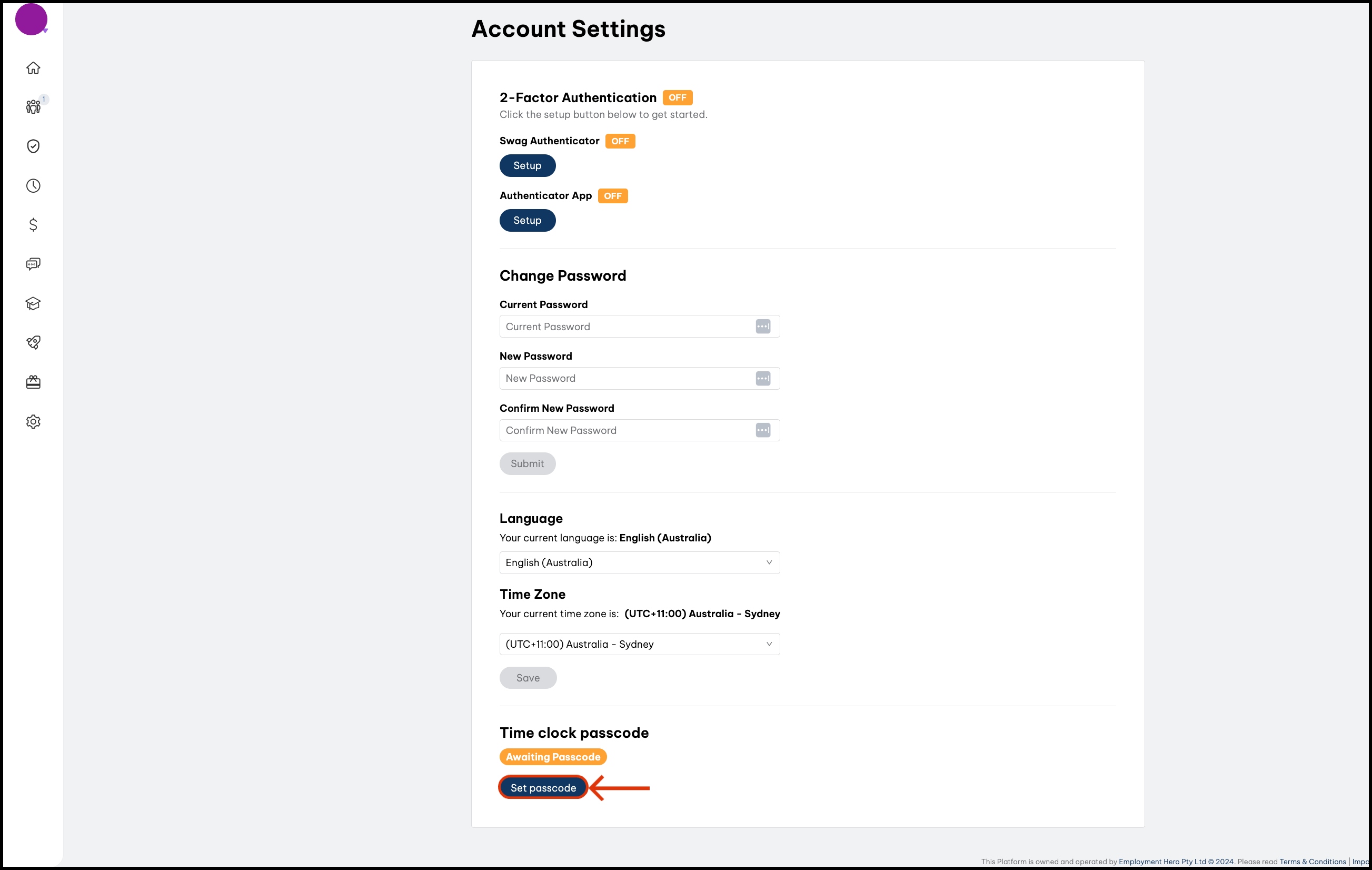Open the purple profile avatar menu

coord(31,19)
